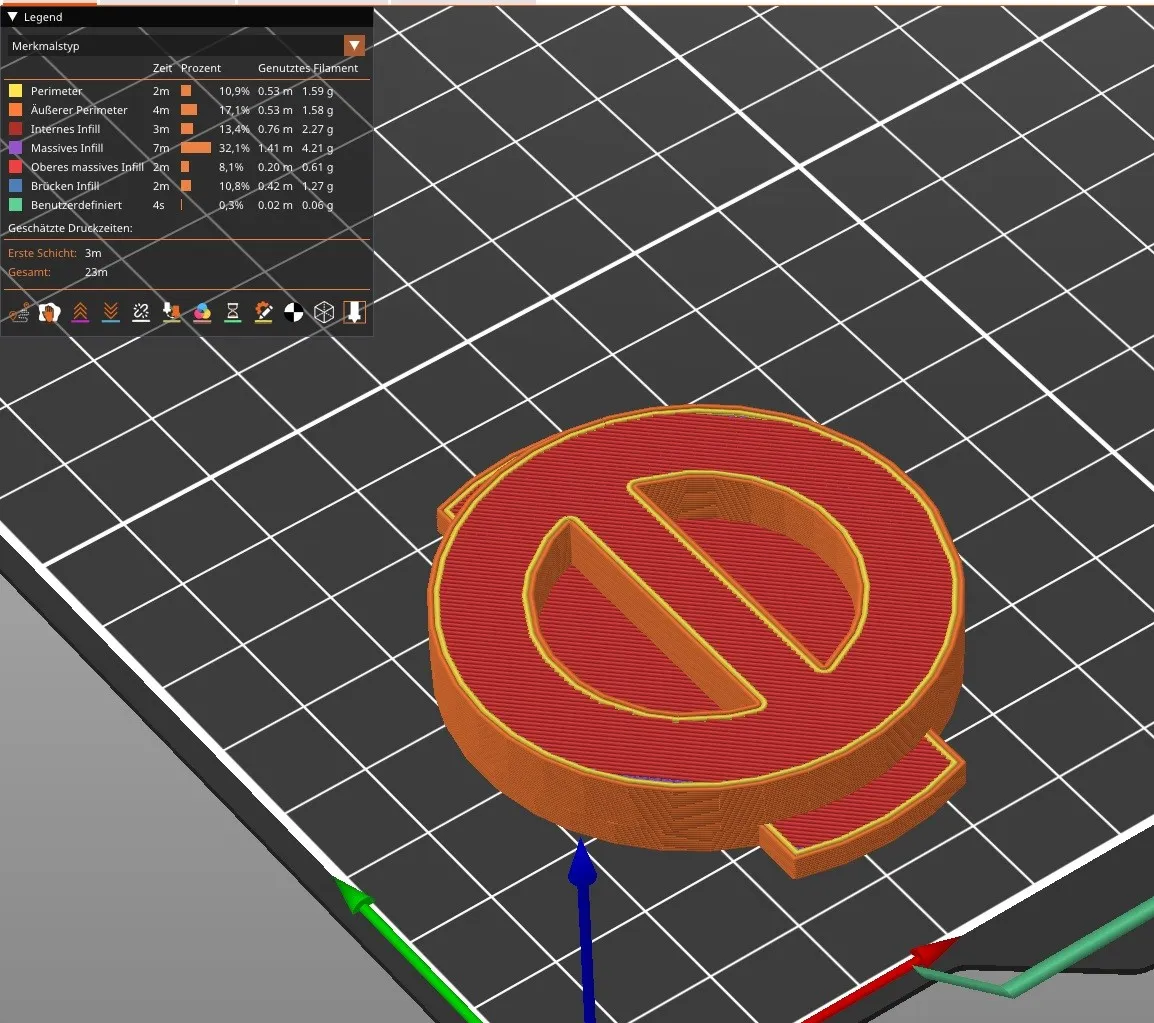Click the 'Prozent' column header
The width and height of the screenshot is (1154, 1023).
pyautogui.click(x=201, y=68)
